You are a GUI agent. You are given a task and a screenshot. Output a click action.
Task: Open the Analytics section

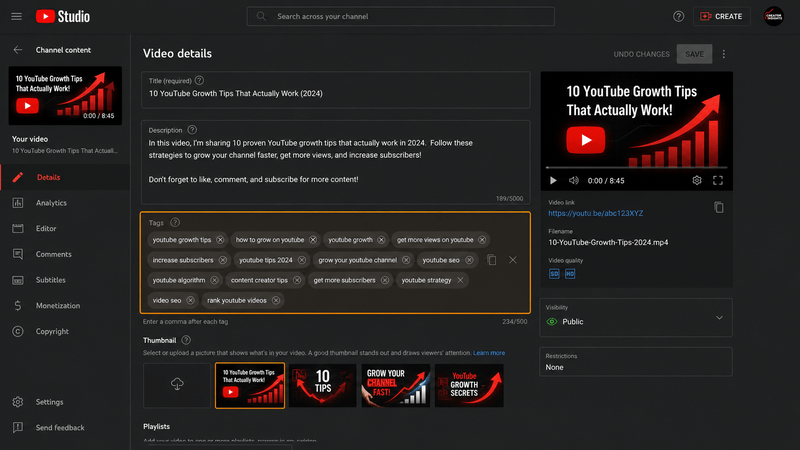pos(65,203)
